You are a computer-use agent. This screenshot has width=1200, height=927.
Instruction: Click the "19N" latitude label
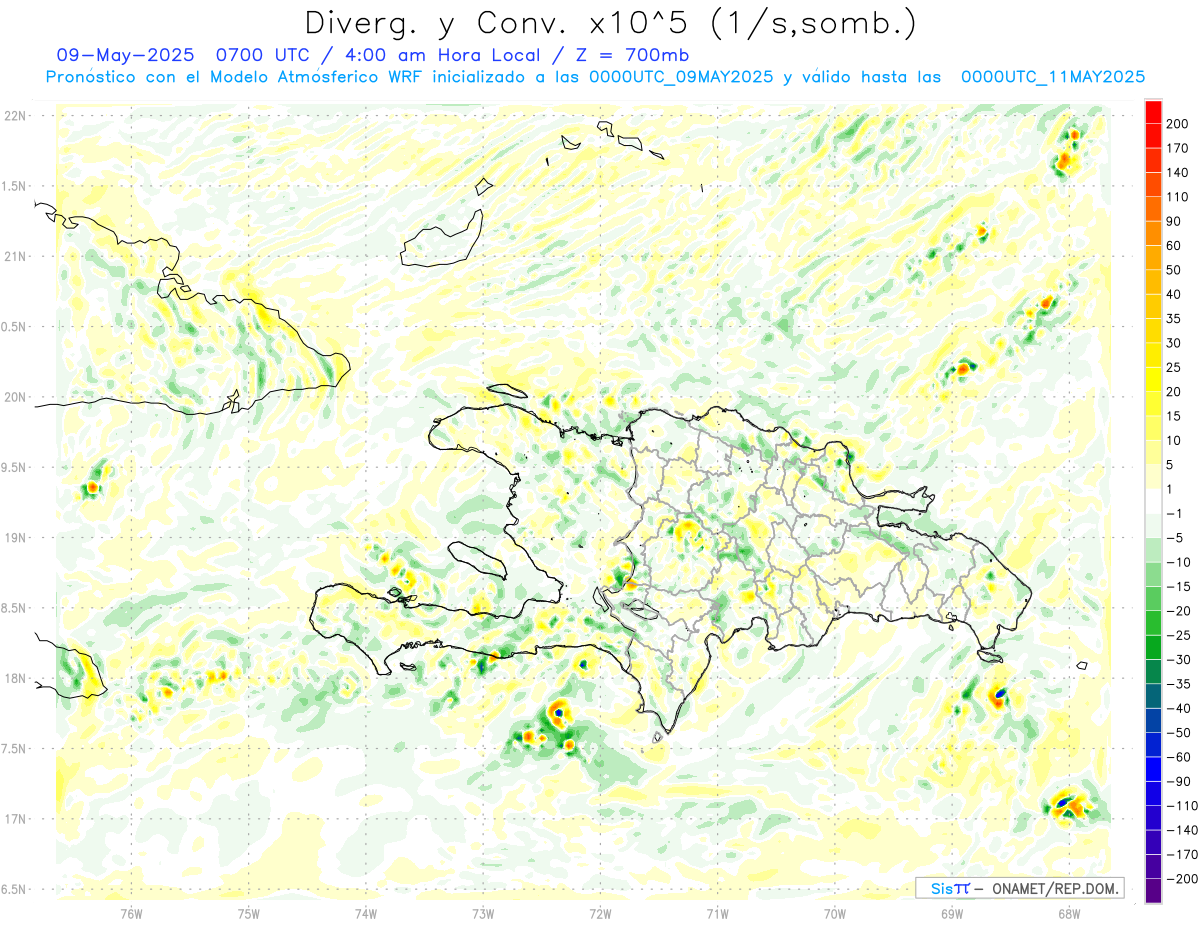point(16,538)
